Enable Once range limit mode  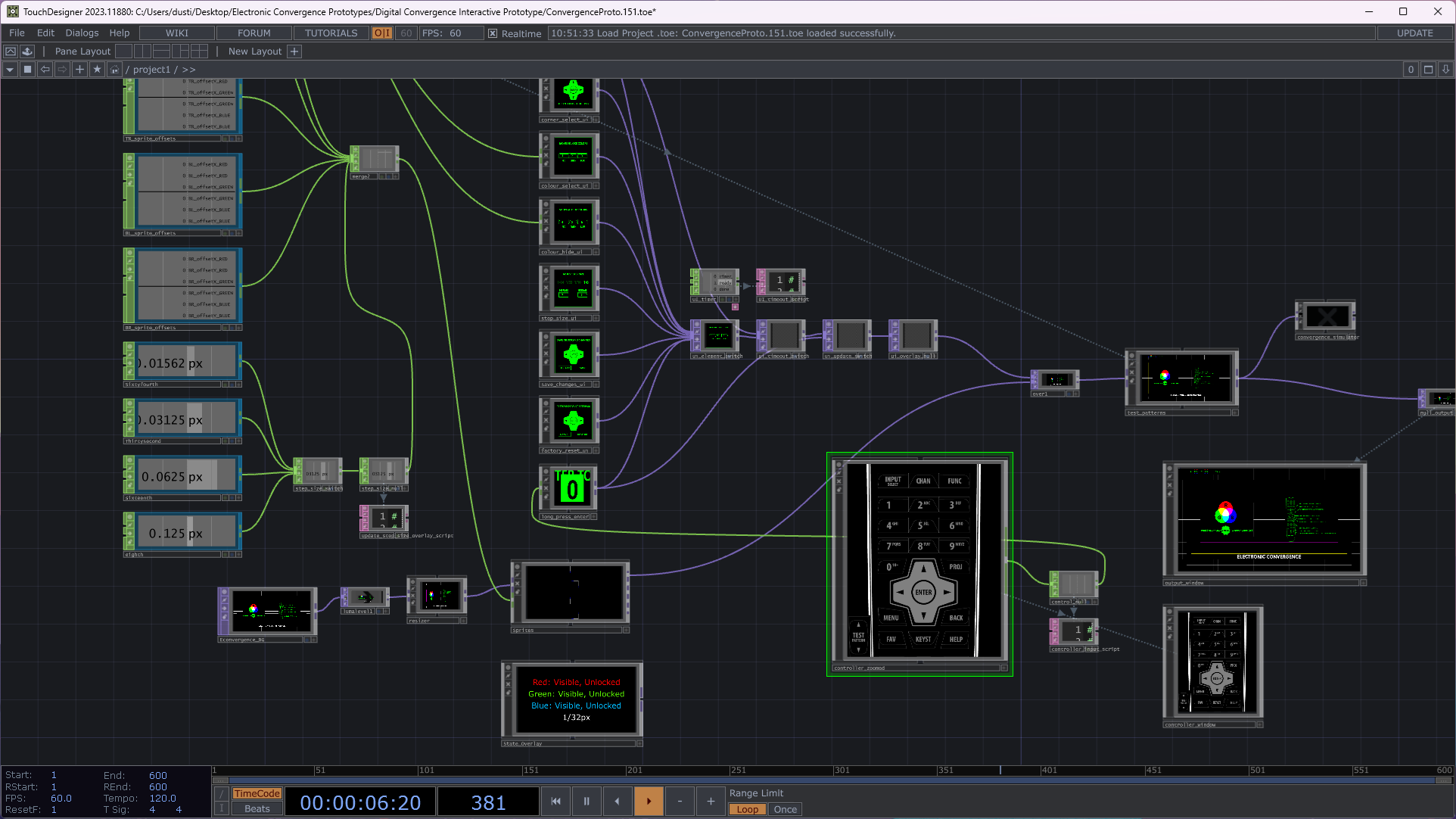tap(785, 809)
